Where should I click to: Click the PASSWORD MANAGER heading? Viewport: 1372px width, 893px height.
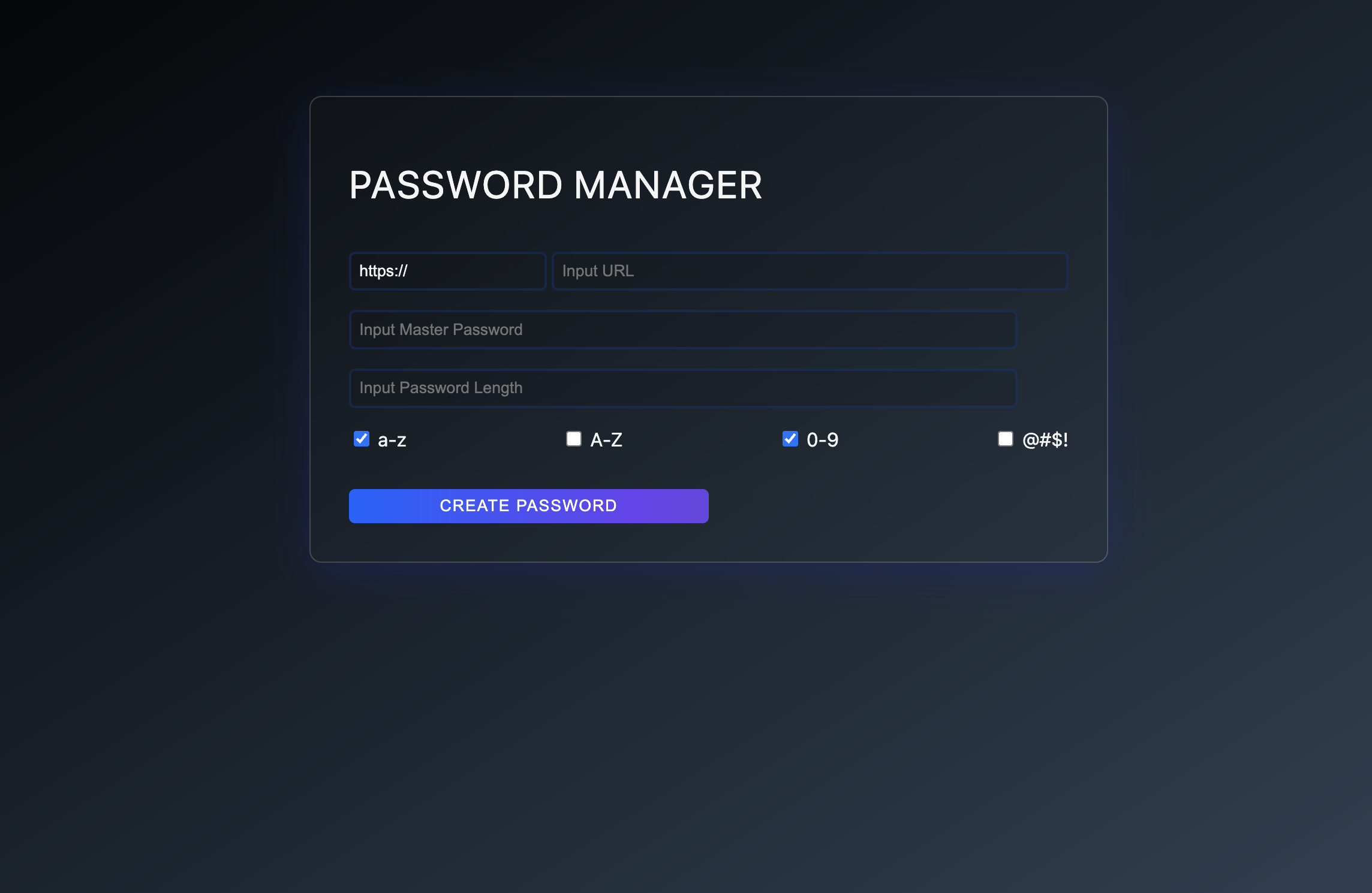556,185
